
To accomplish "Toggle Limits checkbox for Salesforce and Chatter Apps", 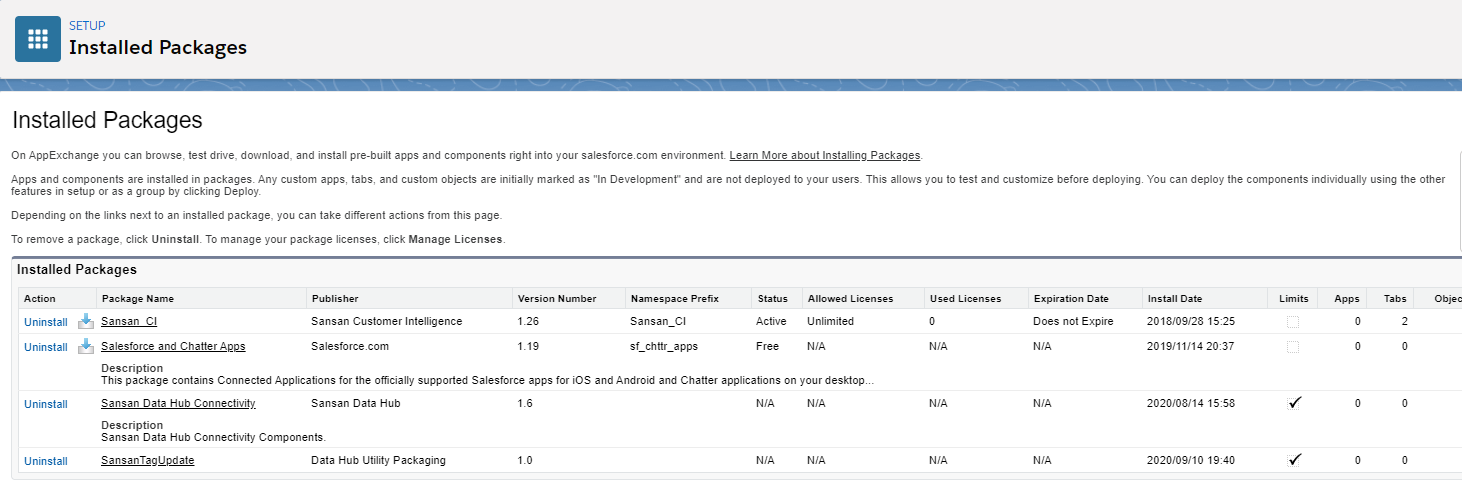I will click(x=1293, y=347).
